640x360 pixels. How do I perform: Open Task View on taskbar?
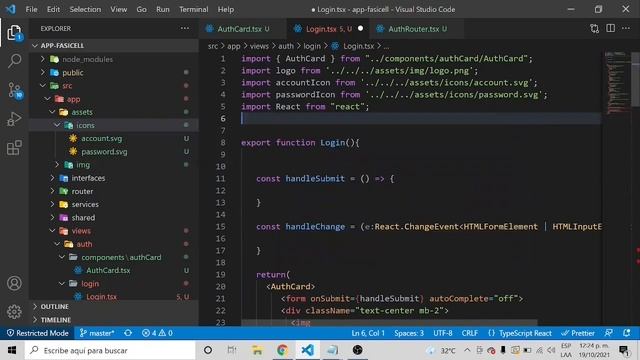click(x=231, y=350)
